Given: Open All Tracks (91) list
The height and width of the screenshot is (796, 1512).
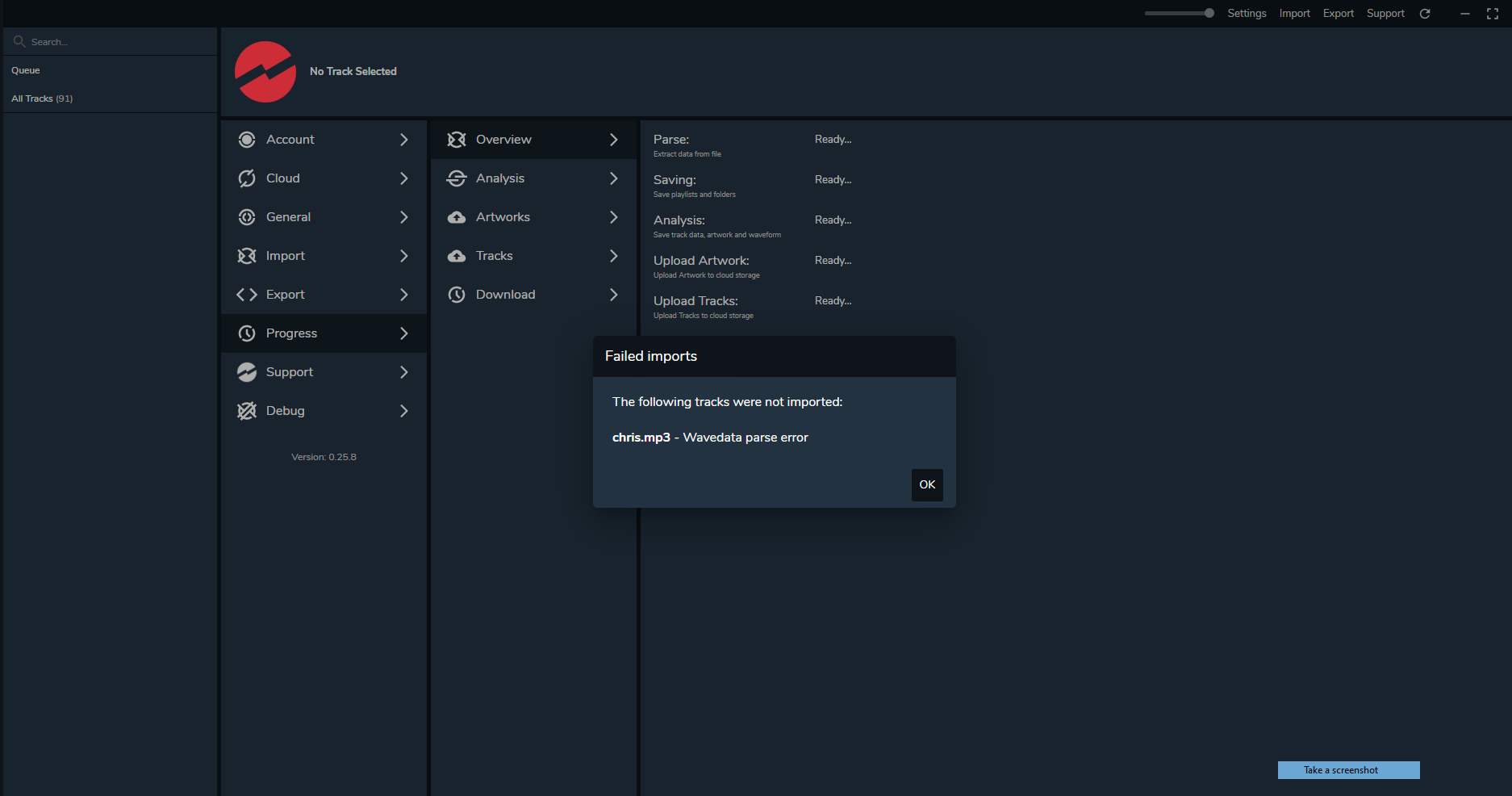Looking at the screenshot, I should coord(42,98).
